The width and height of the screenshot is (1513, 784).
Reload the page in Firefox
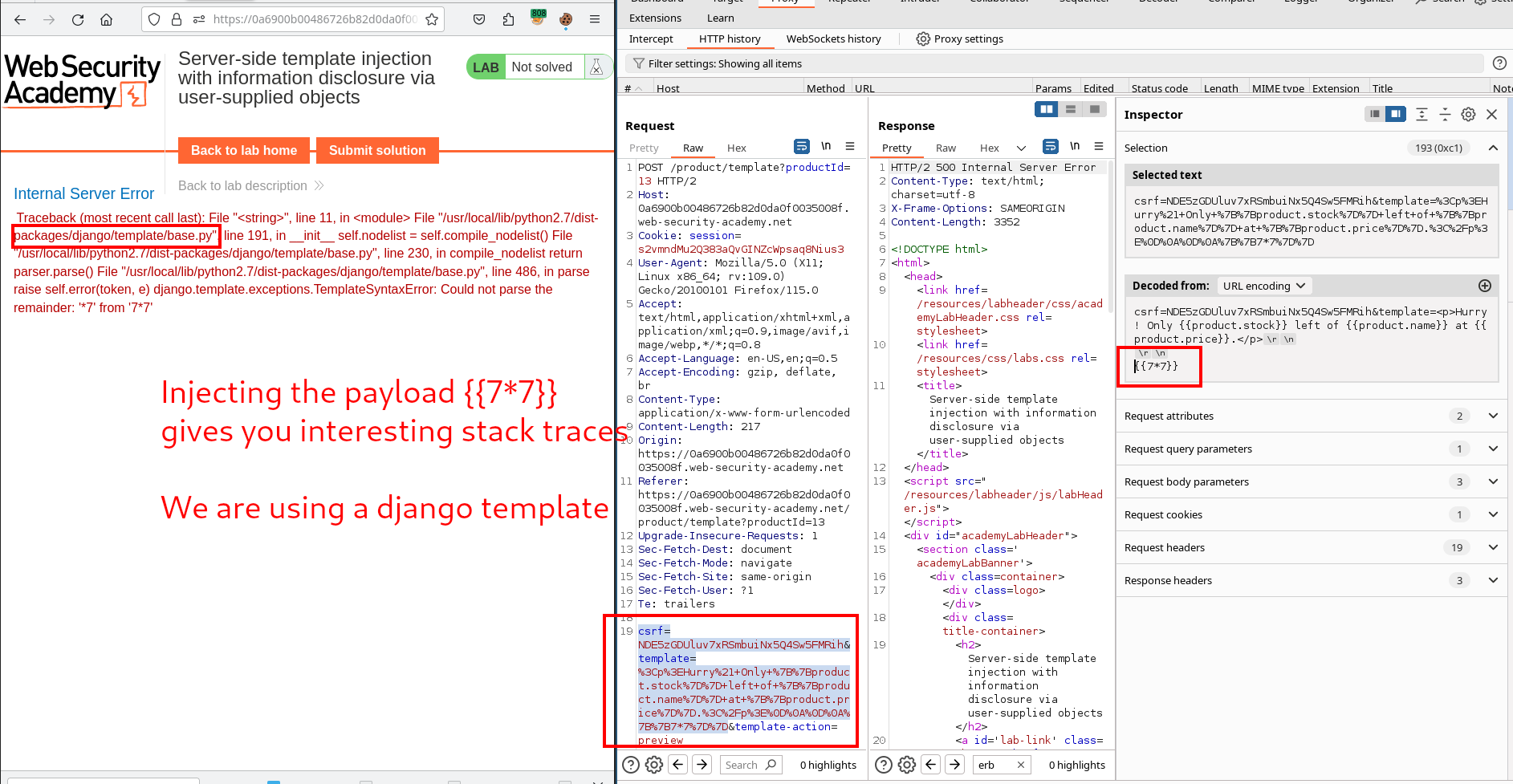pyautogui.click(x=78, y=19)
